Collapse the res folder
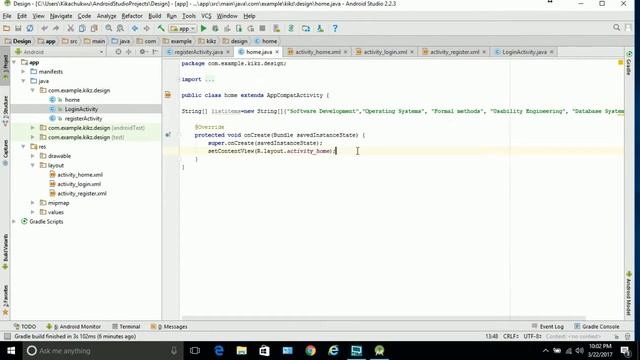 click(x=23, y=147)
